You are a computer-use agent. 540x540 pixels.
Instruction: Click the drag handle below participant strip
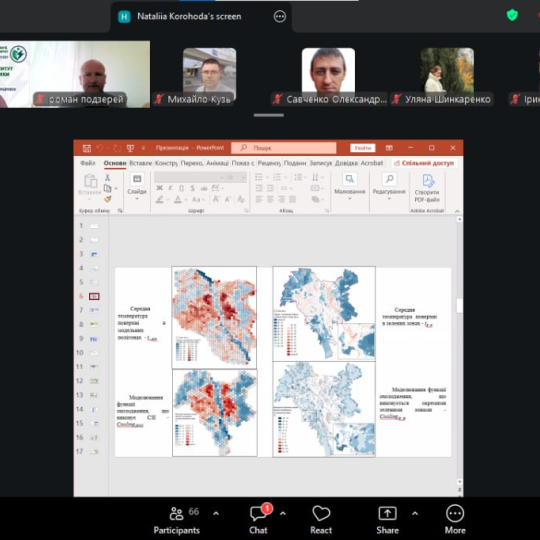269,115
